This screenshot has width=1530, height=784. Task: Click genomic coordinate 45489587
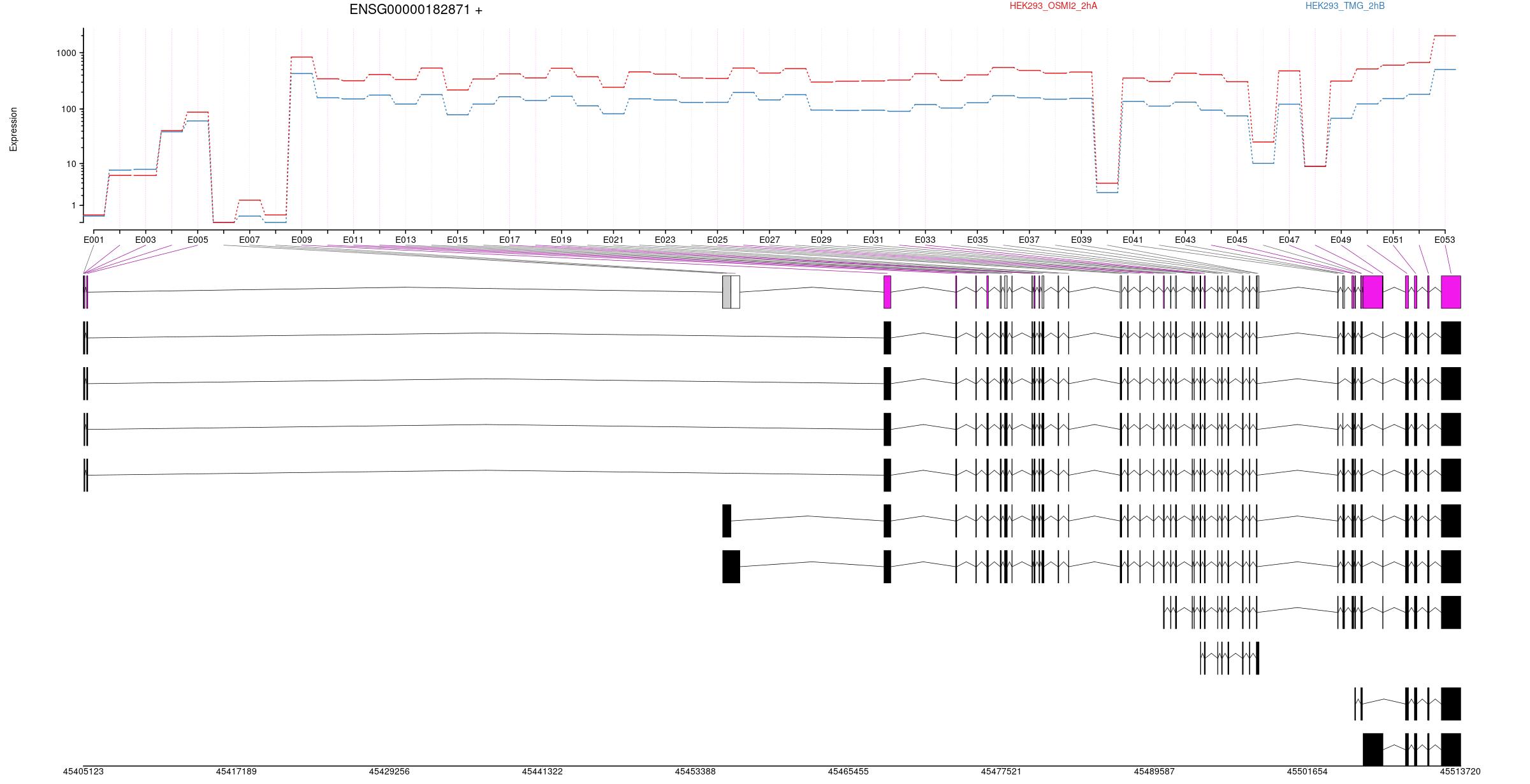coord(1154,771)
